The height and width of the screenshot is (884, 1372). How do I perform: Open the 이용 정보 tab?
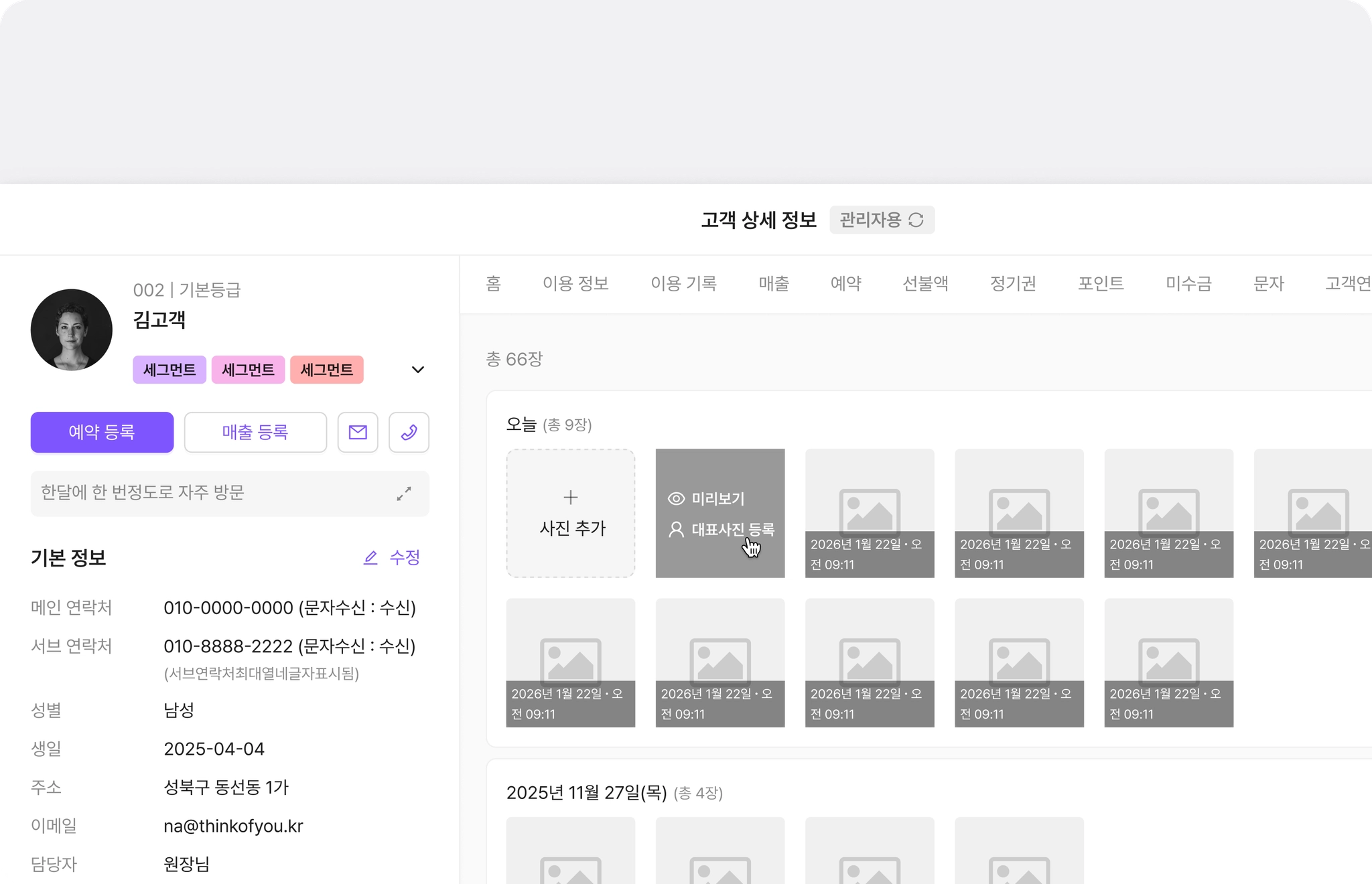point(575,284)
